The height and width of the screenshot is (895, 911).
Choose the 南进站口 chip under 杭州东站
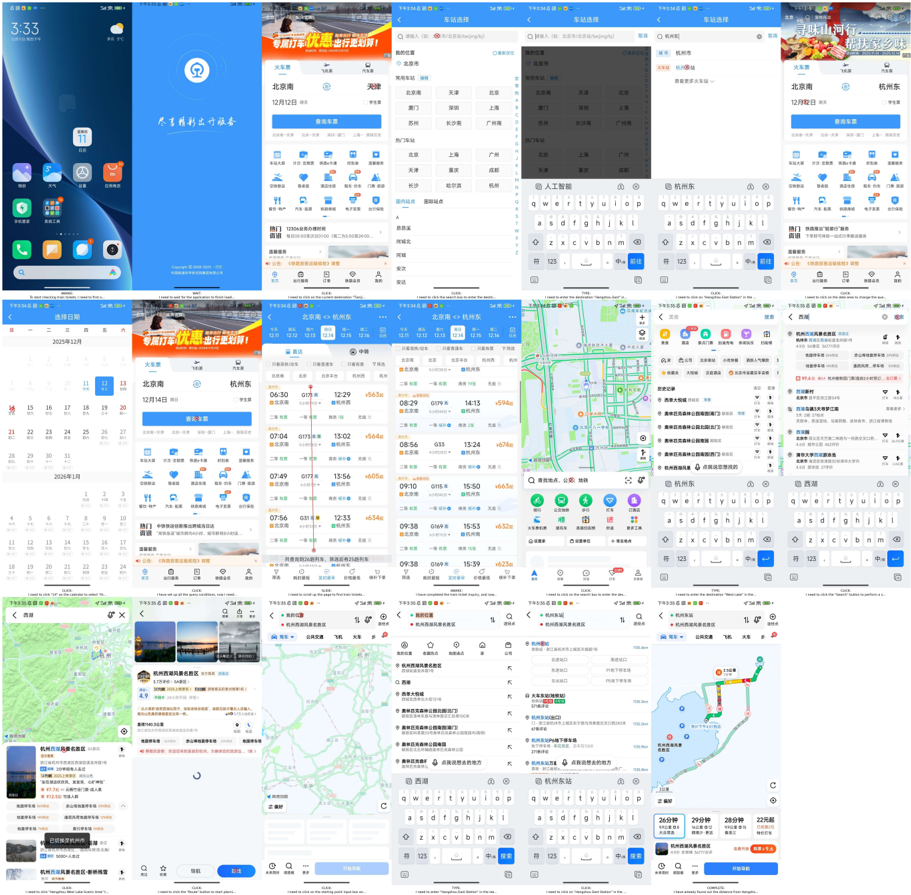pos(618,660)
